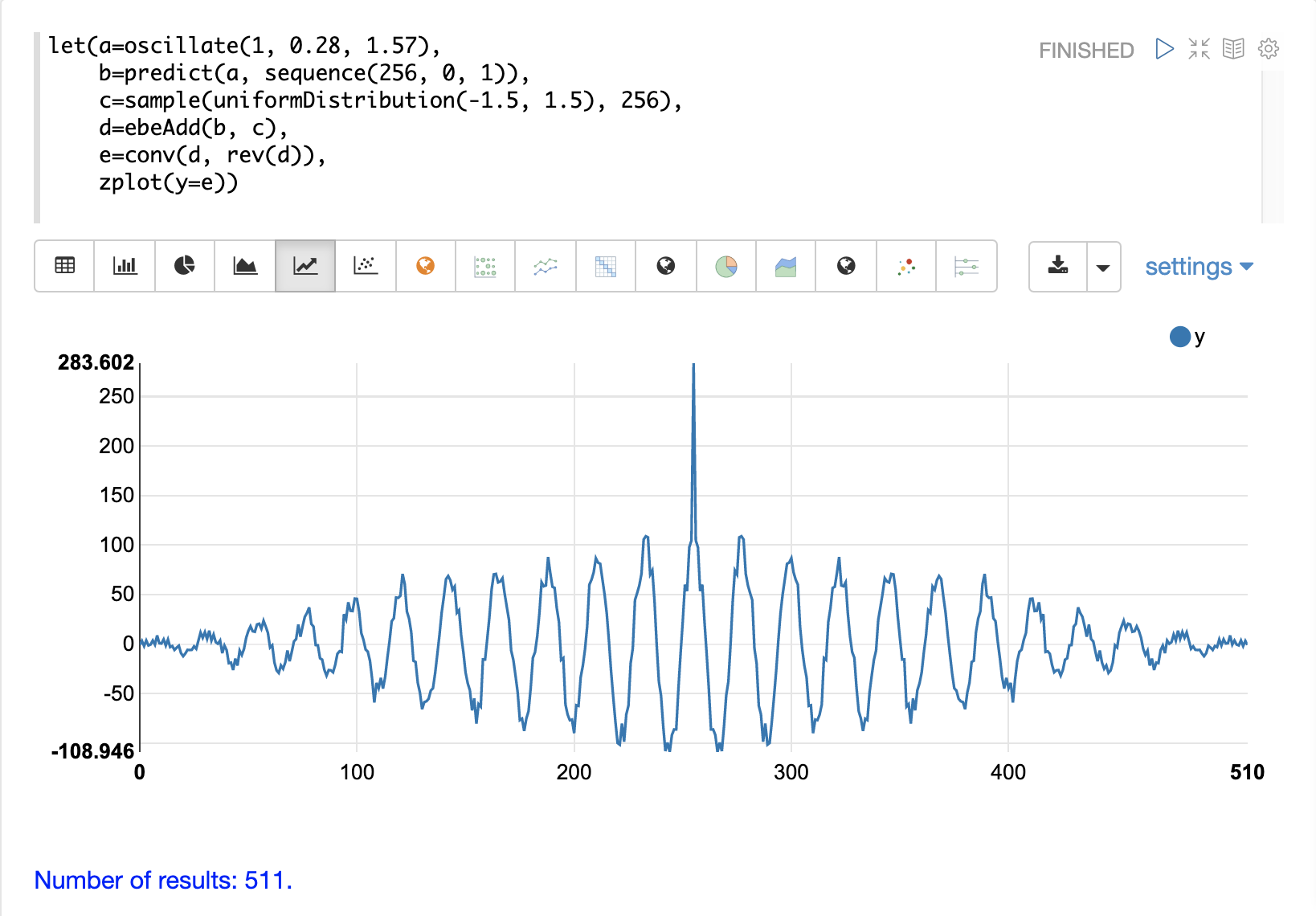This screenshot has width=1316, height=916.
Task: Run the paragraph with play button
Action: pyautogui.click(x=1164, y=49)
